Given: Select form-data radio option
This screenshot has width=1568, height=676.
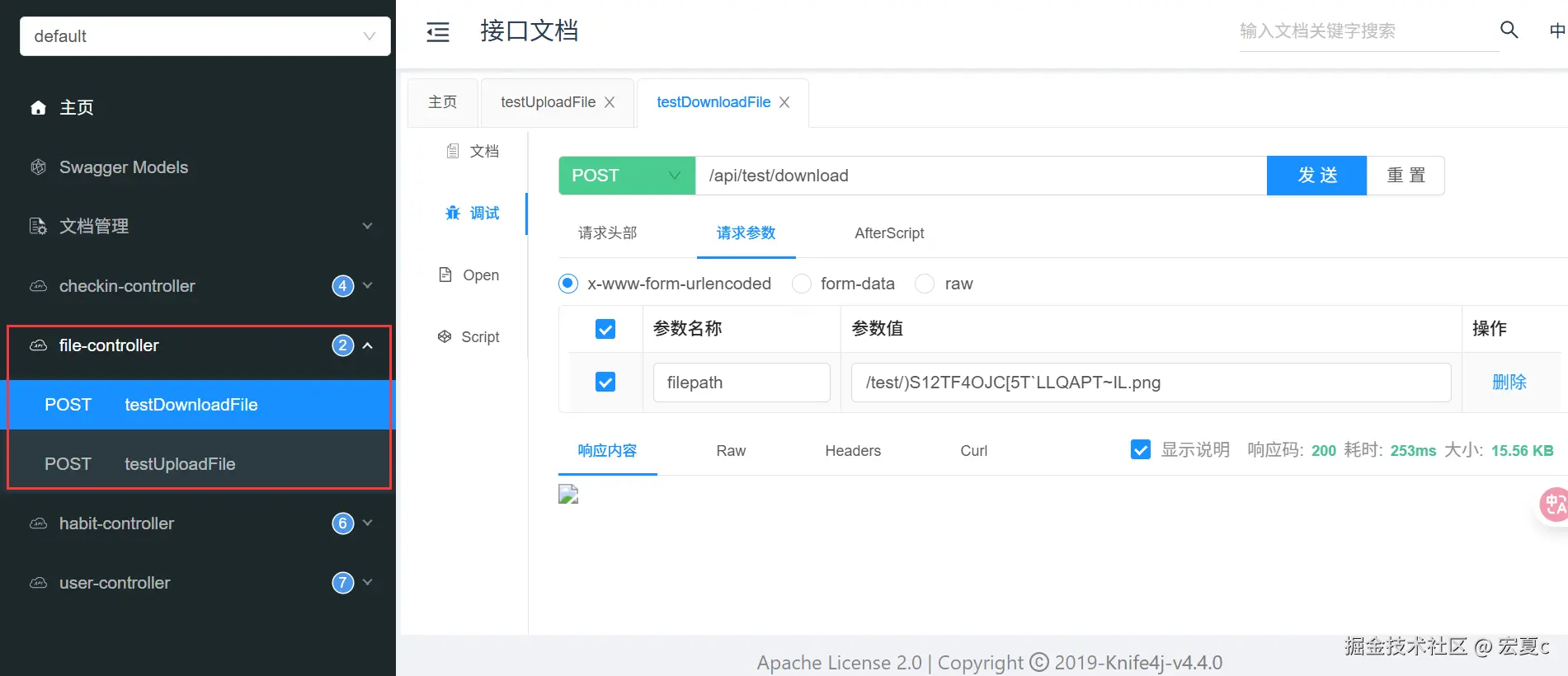Looking at the screenshot, I should click(x=802, y=284).
